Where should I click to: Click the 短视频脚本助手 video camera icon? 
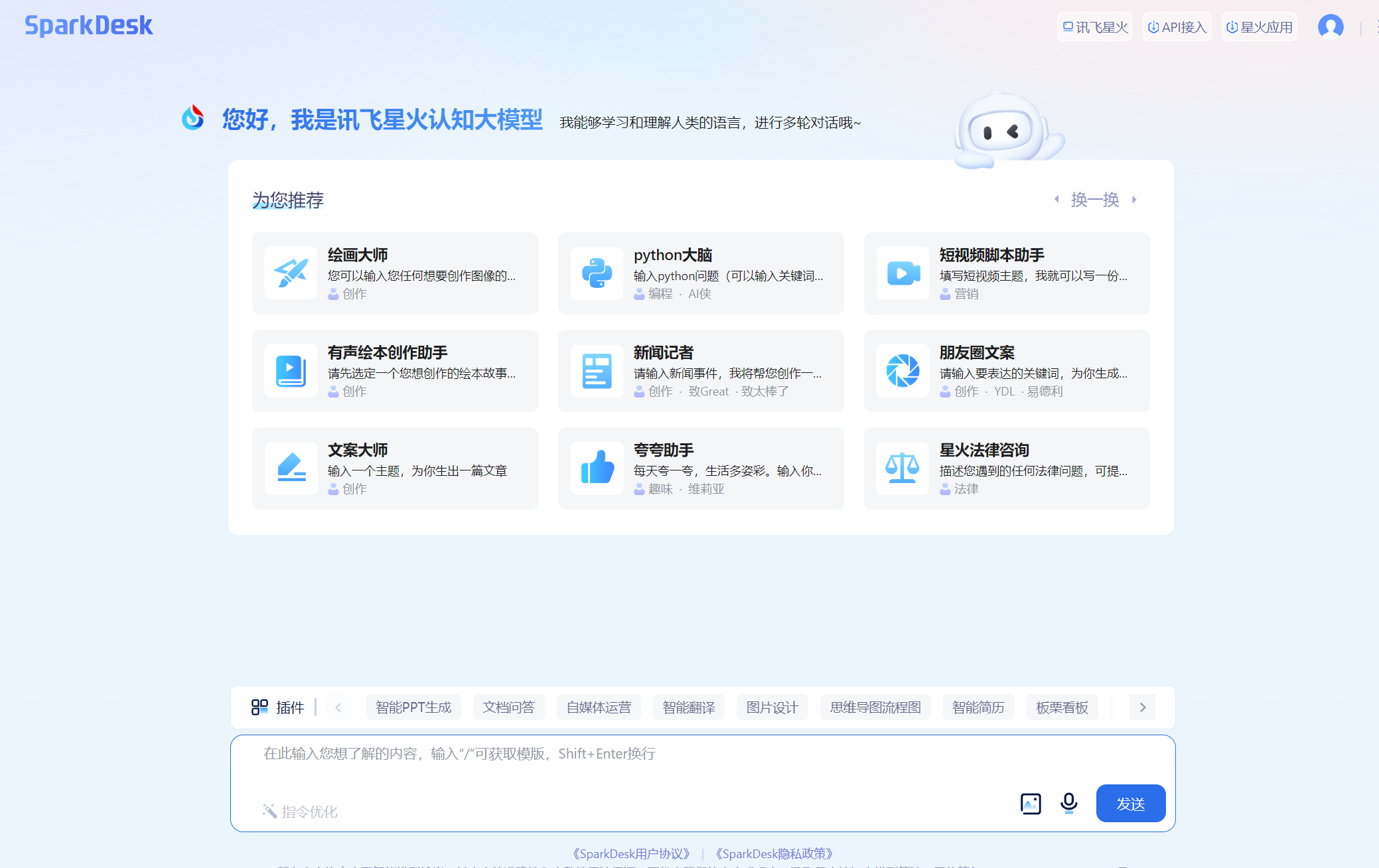point(903,273)
